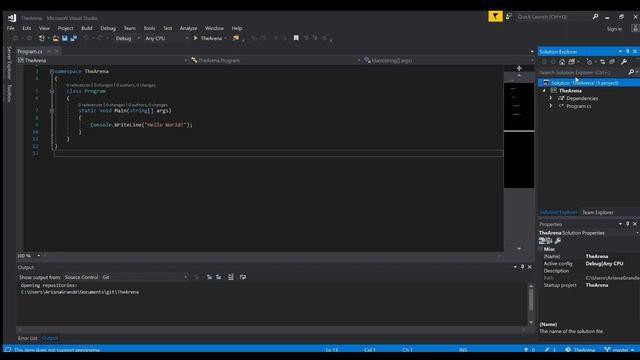Click the yellow notifications filter flag icon
Screen dimensions: 640x360
(495, 16)
